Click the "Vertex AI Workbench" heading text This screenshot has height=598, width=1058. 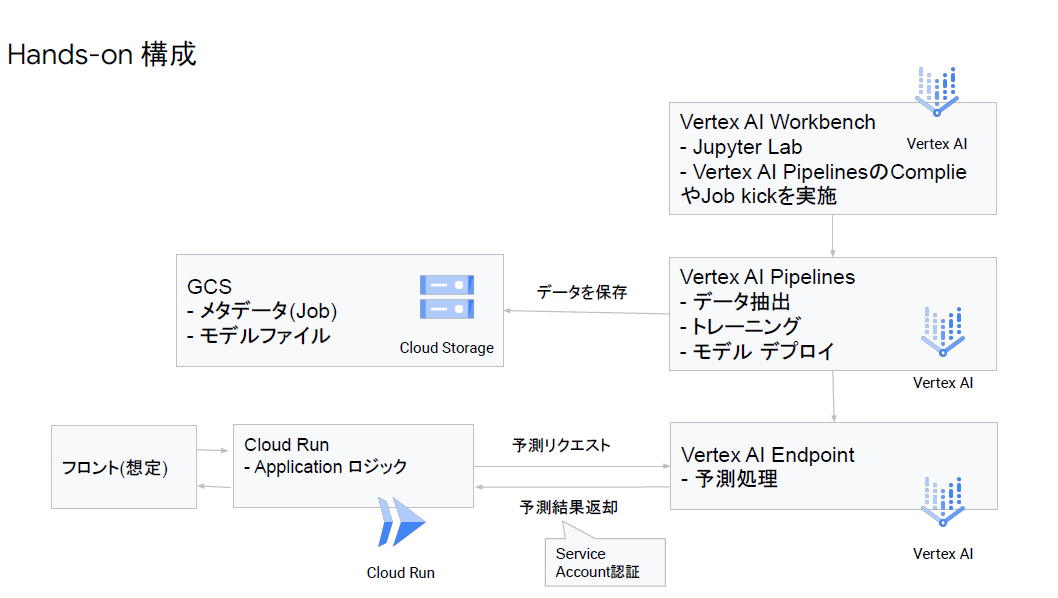[777, 123]
